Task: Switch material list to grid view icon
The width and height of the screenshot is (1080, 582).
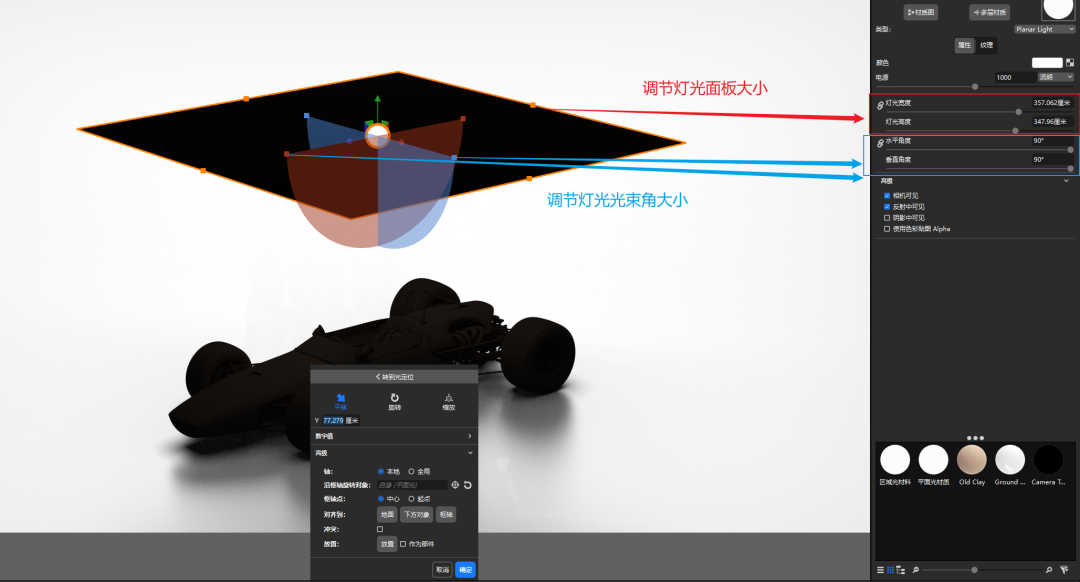Action: coord(891,570)
